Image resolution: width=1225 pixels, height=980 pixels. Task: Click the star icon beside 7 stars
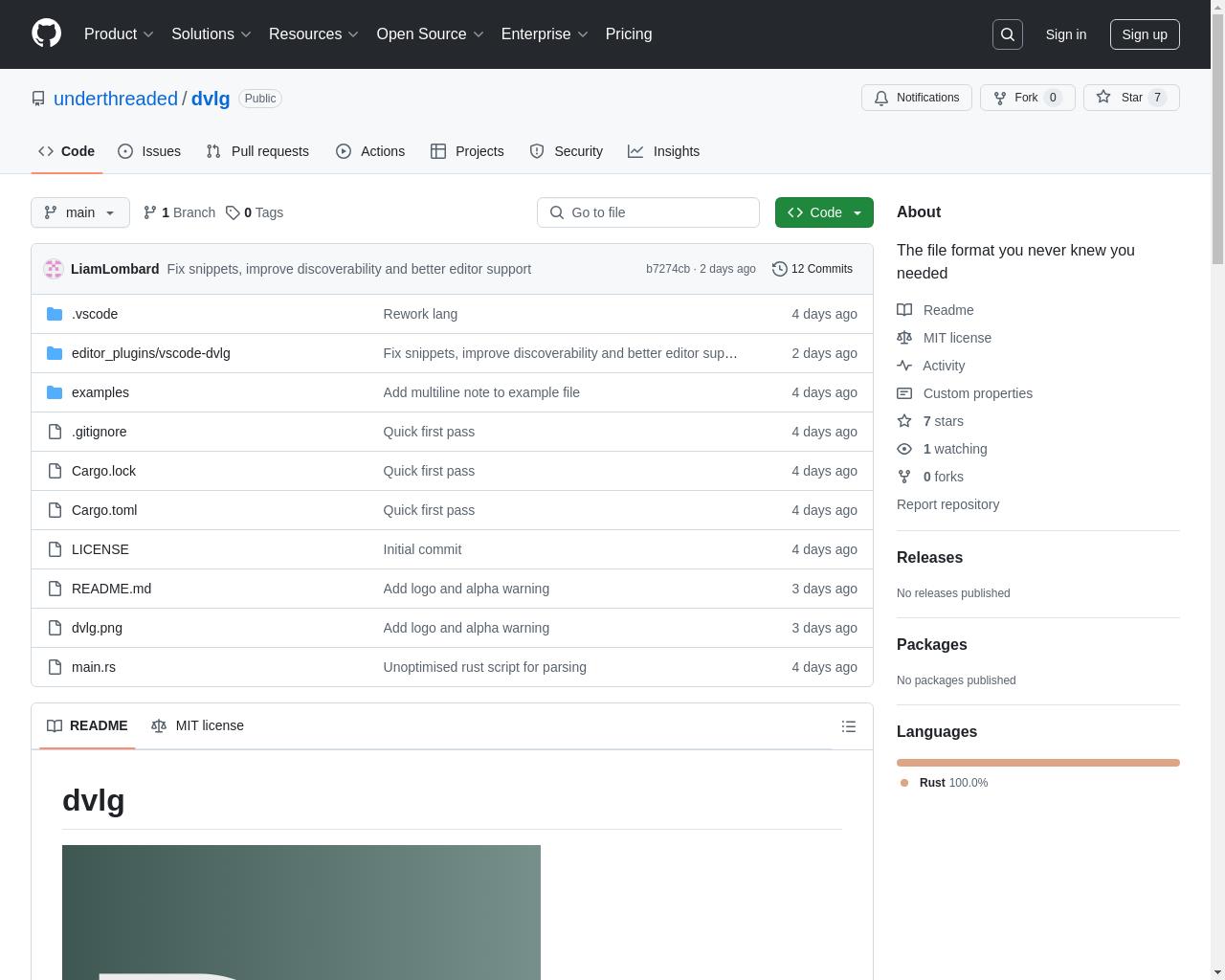904,421
